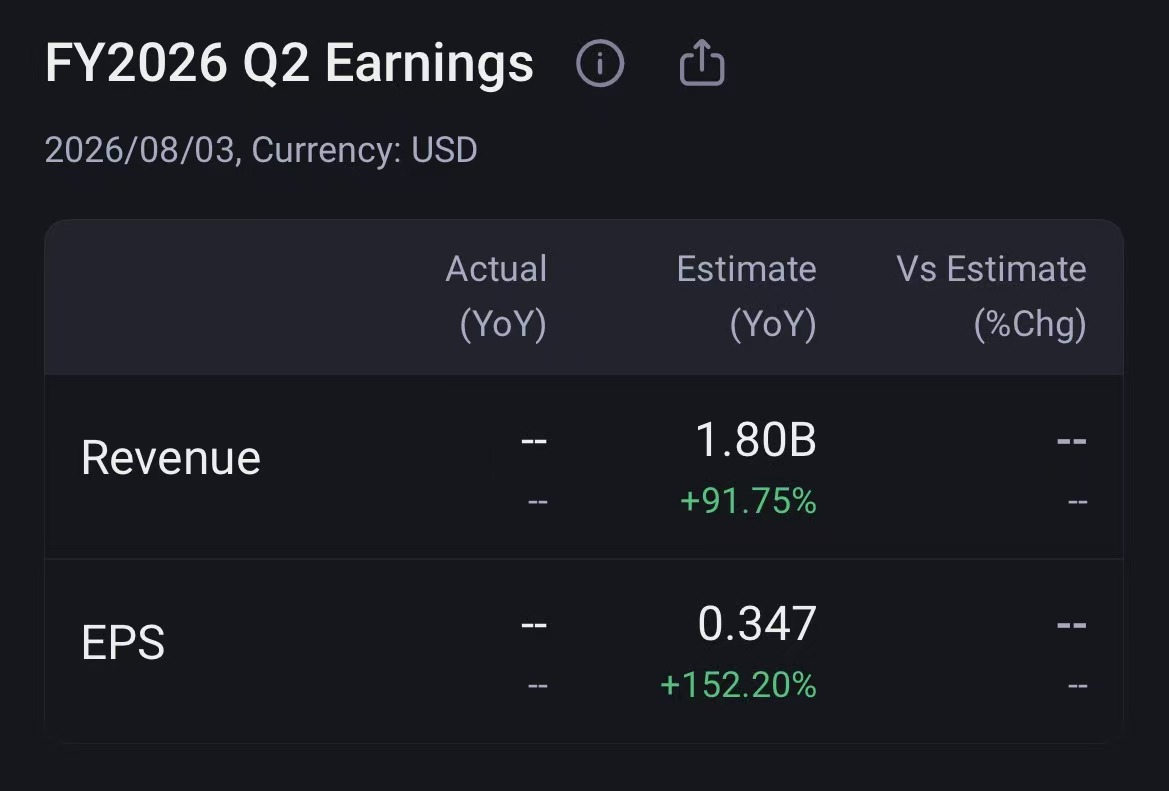Select Revenue Vs Estimate placeholder dashes

[1072, 441]
